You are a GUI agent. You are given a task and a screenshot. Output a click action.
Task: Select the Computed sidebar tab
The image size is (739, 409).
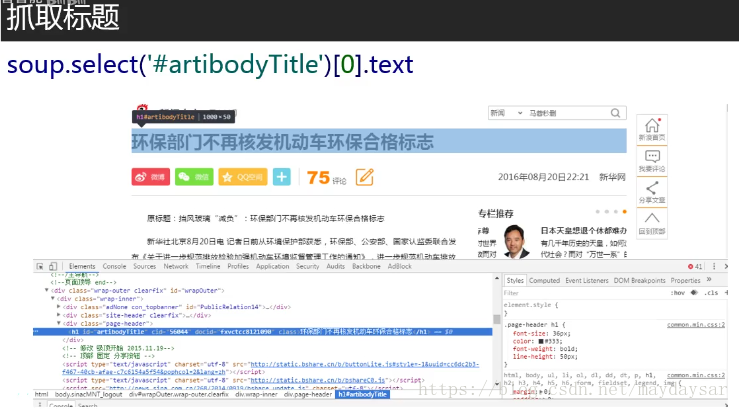tap(544, 280)
